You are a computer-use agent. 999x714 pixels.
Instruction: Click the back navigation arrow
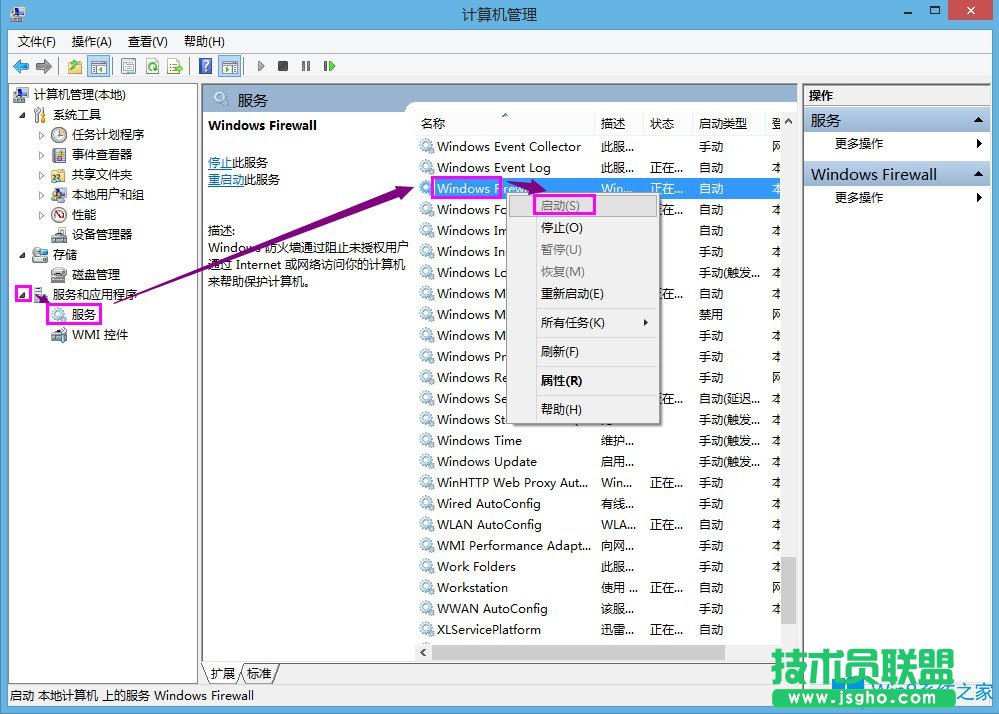pyautogui.click(x=21, y=66)
